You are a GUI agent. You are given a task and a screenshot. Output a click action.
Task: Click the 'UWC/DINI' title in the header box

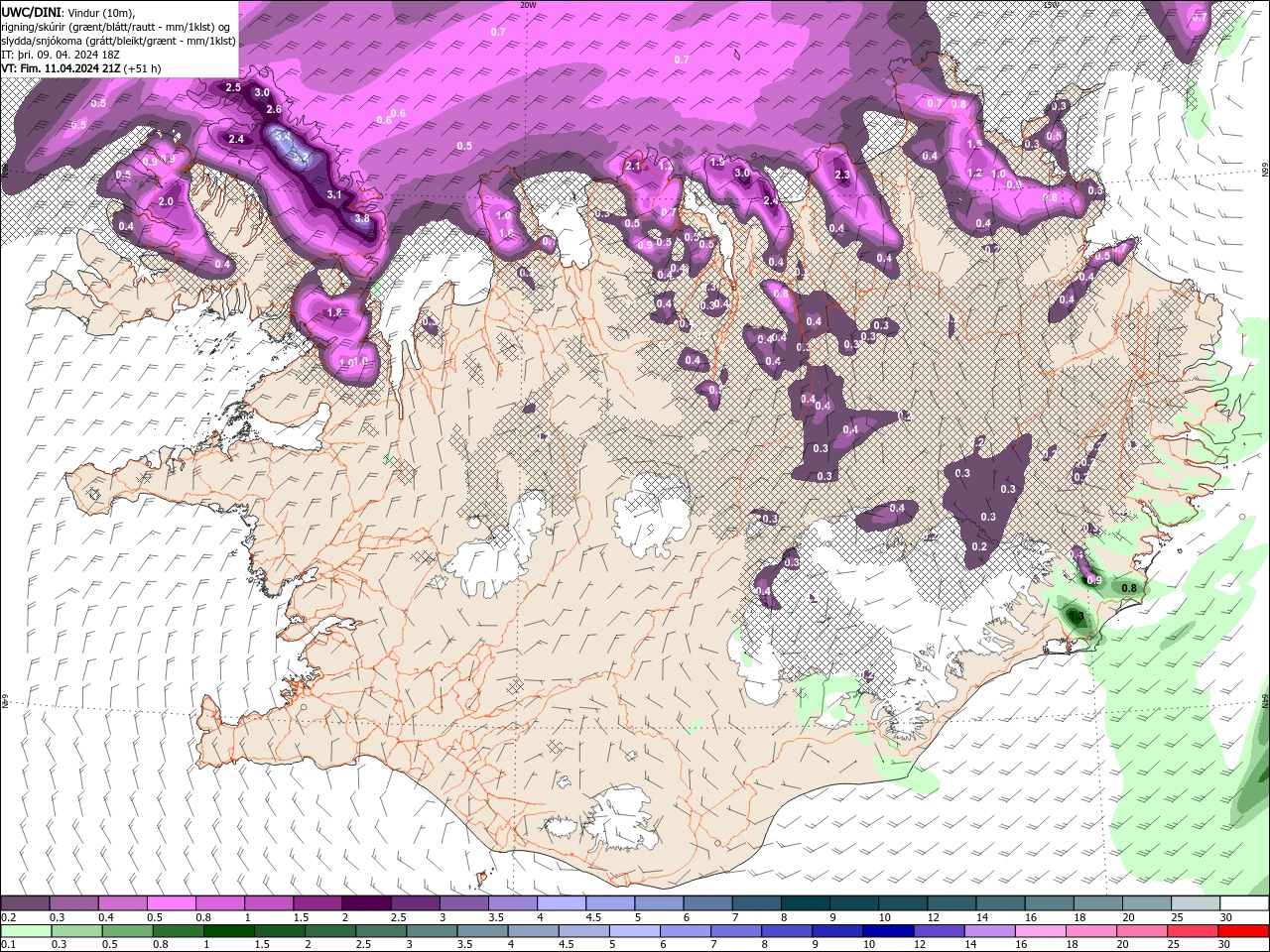tap(32, 11)
